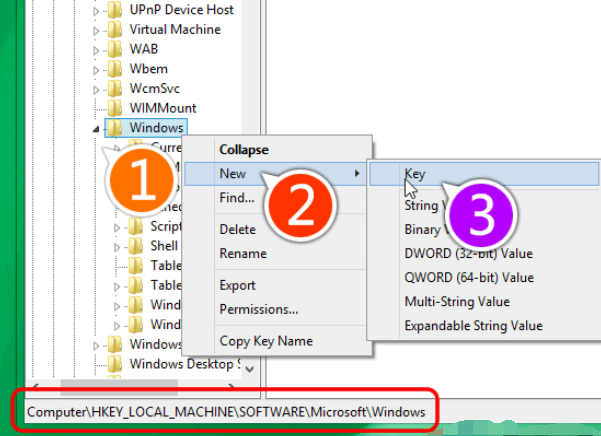Image resolution: width=601 pixels, height=436 pixels.
Task: Click Permissions... in the context menu
Action: [x=259, y=309]
